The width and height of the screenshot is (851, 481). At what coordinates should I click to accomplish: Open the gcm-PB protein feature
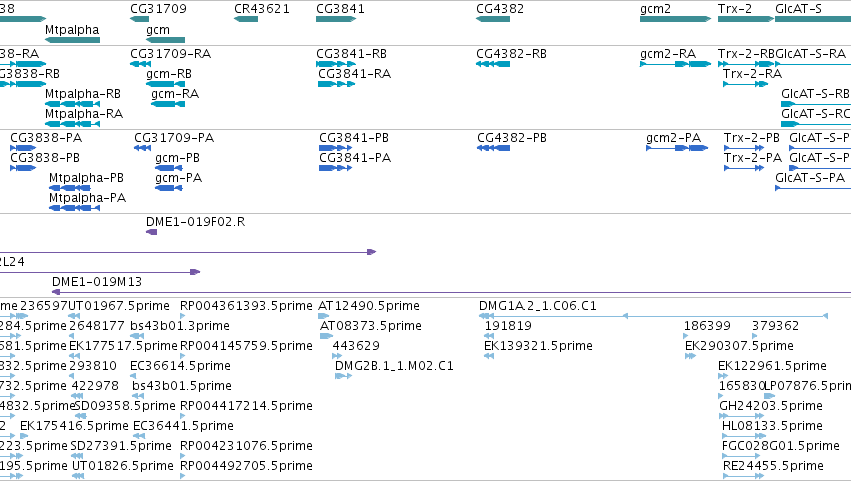(168, 168)
